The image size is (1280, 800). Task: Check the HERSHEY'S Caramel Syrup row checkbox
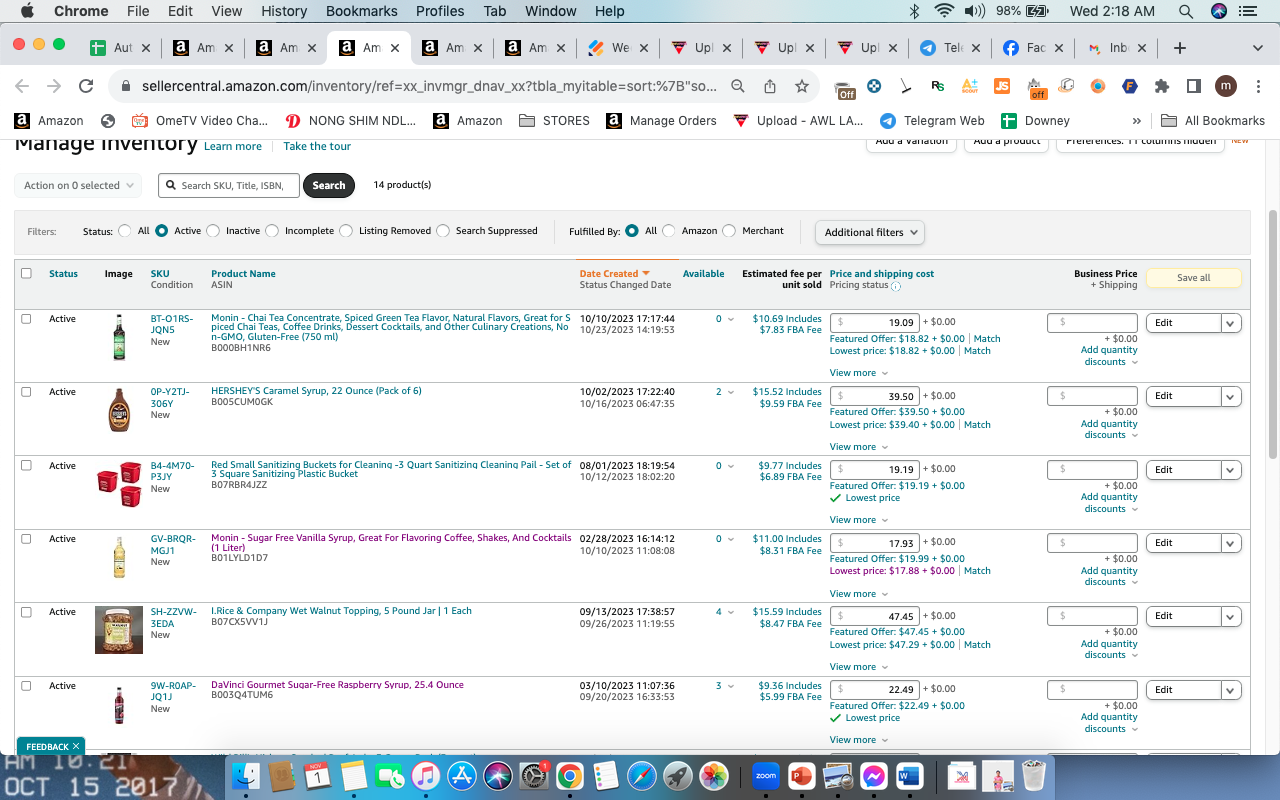click(x=26, y=392)
